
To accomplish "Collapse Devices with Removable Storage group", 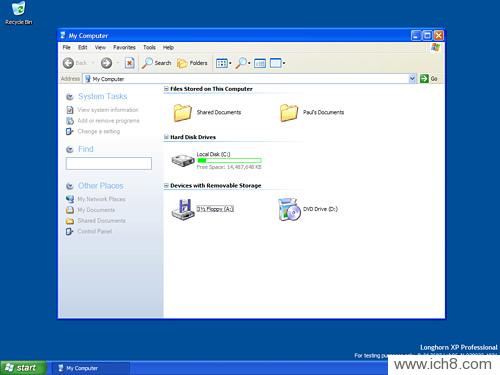I will [166, 185].
